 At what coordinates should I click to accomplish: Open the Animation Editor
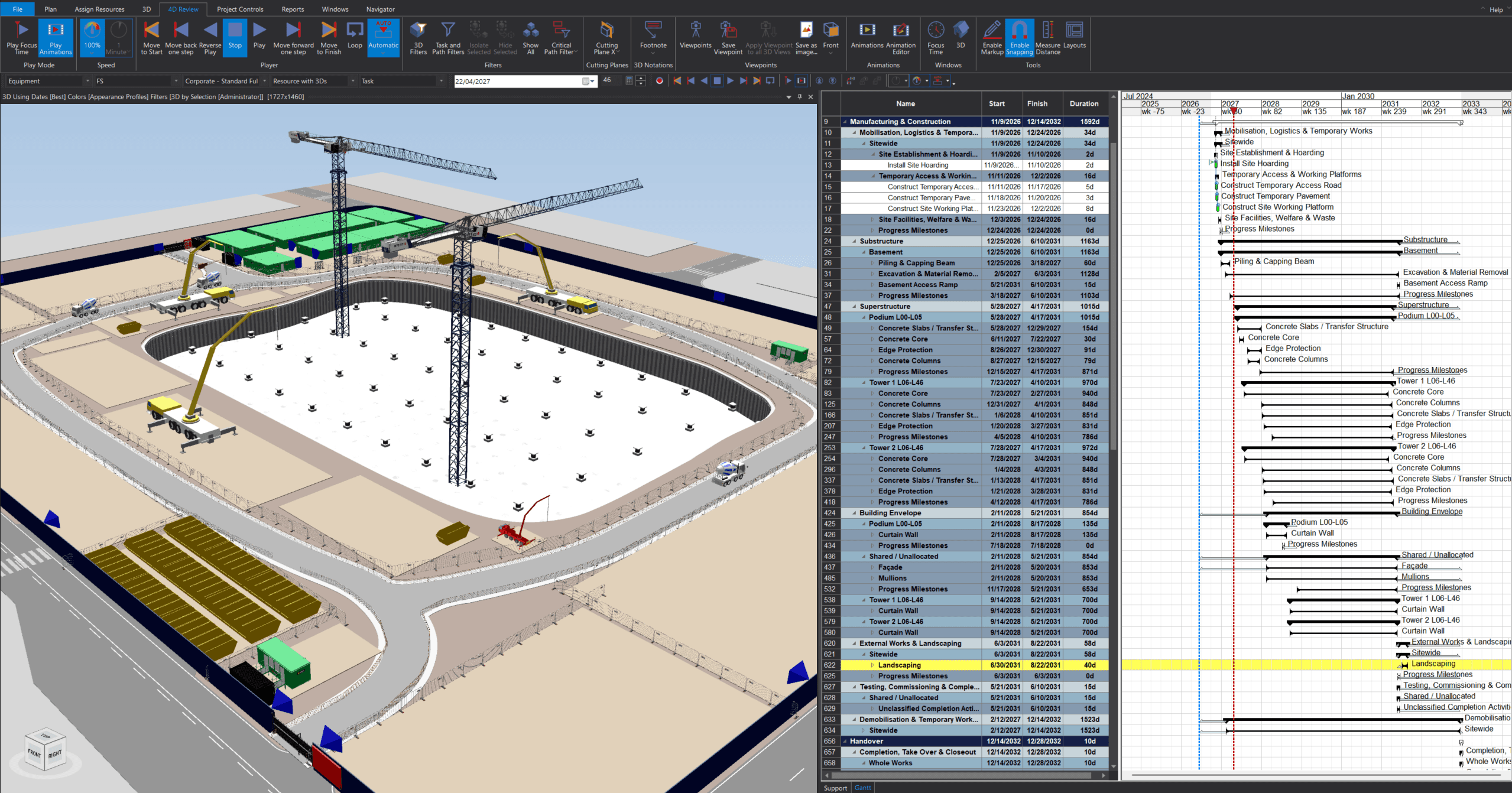(x=901, y=38)
